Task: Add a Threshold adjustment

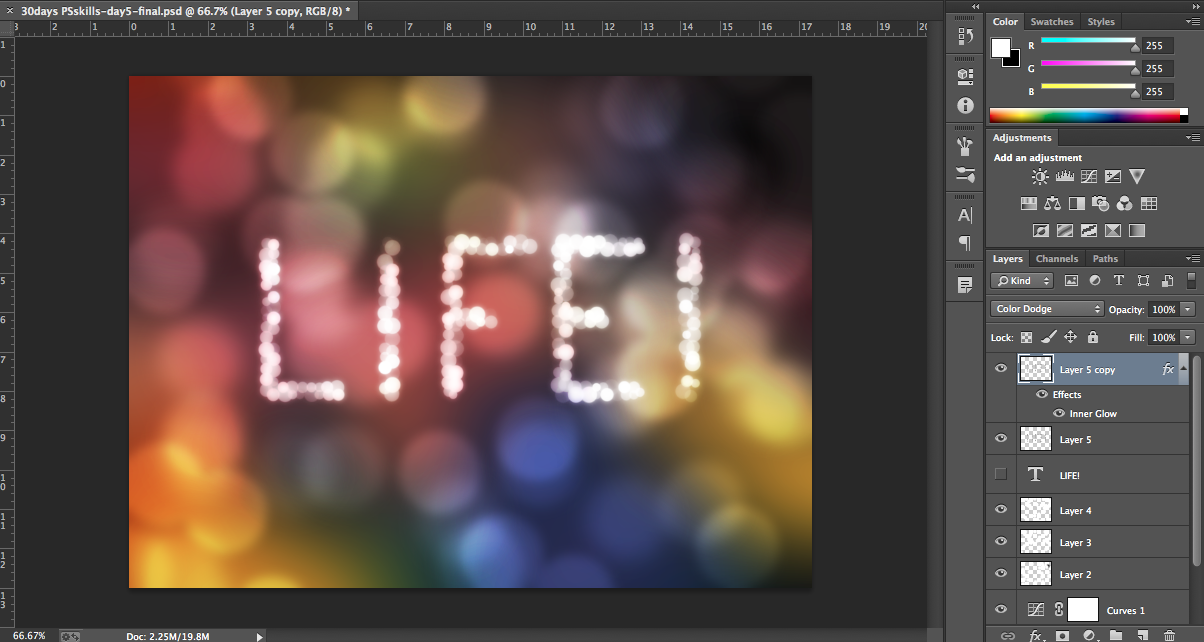Action: click(x=1088, y=231)
